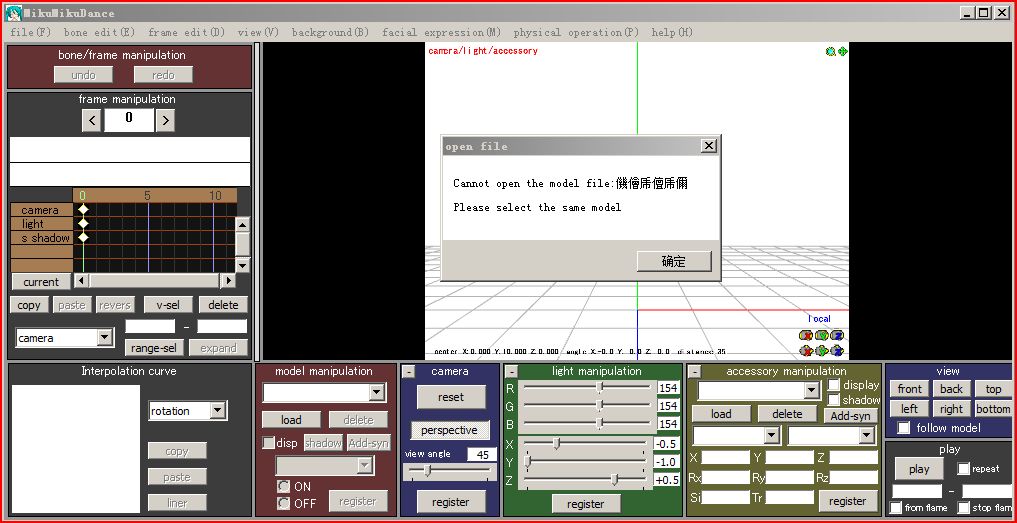This screenshot has width=1017, height=523.
Task: Click the load button in model manipulation
Action: 291,420
